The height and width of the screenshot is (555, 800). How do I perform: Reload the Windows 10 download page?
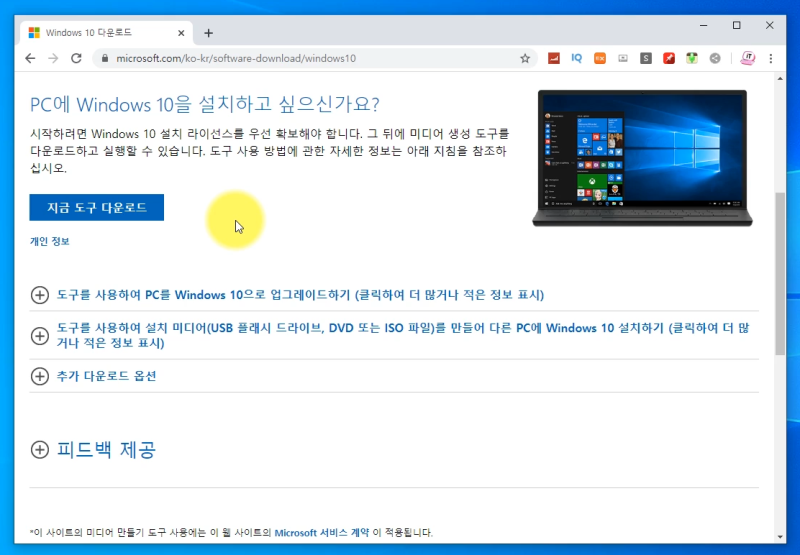coord(76,58)
